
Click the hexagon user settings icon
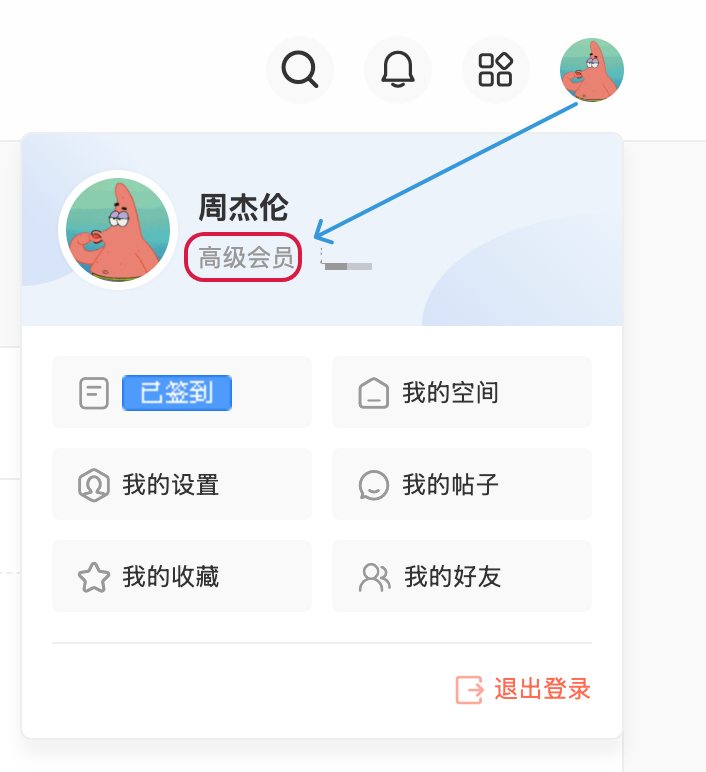94,485
